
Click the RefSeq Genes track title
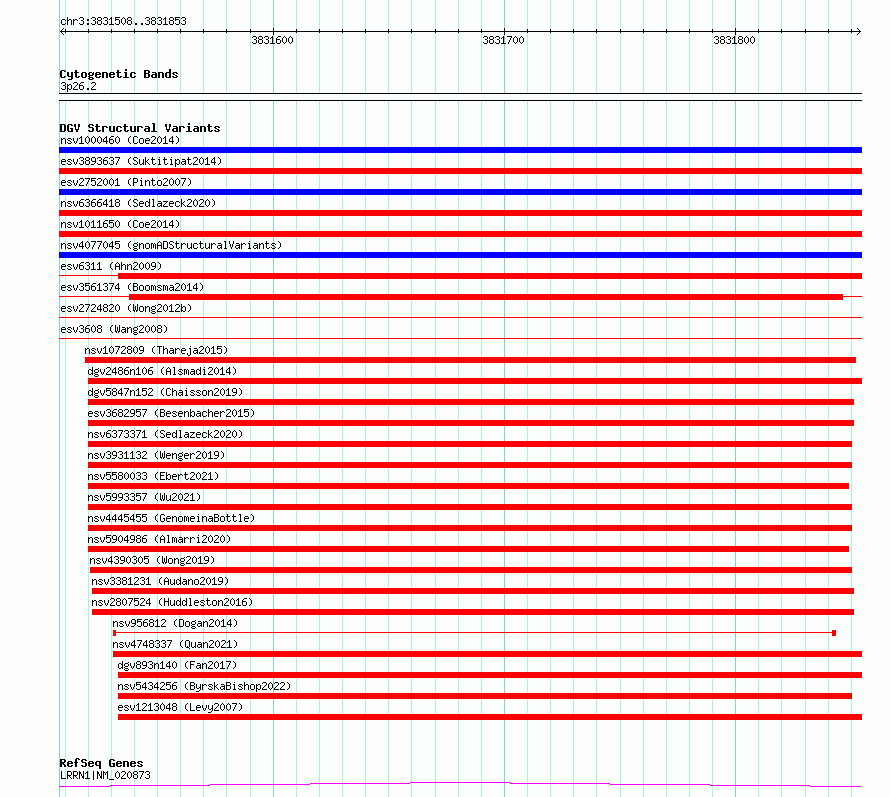point(101,764)
